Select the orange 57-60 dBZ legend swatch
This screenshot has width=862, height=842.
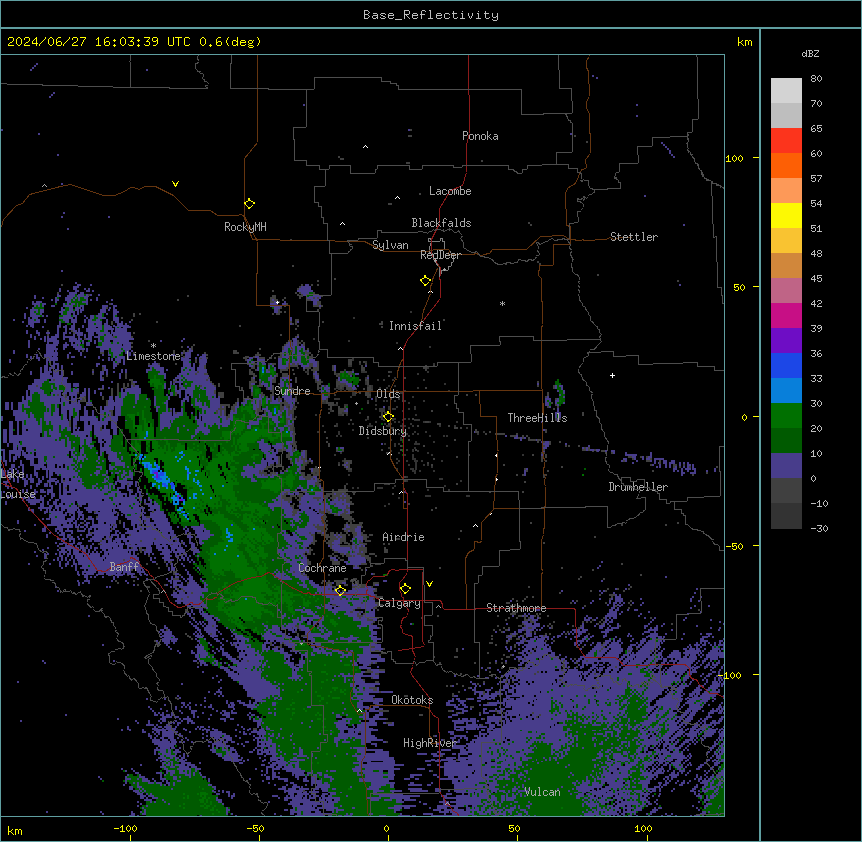(786, 165)
